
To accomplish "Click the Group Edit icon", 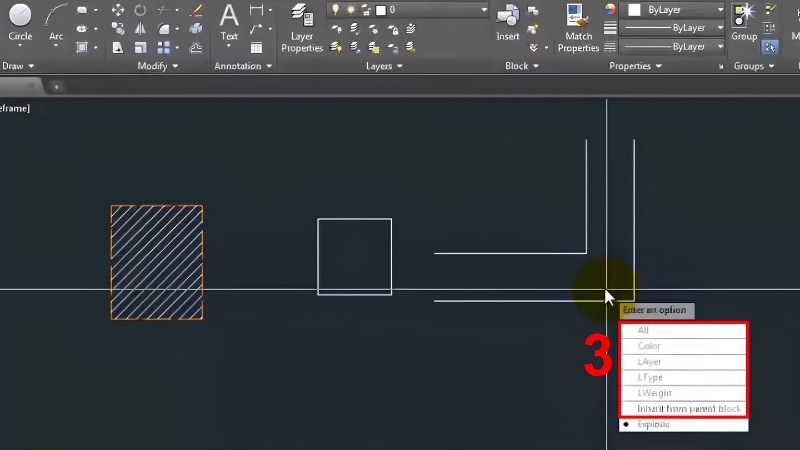I will [x=770, y=29].
